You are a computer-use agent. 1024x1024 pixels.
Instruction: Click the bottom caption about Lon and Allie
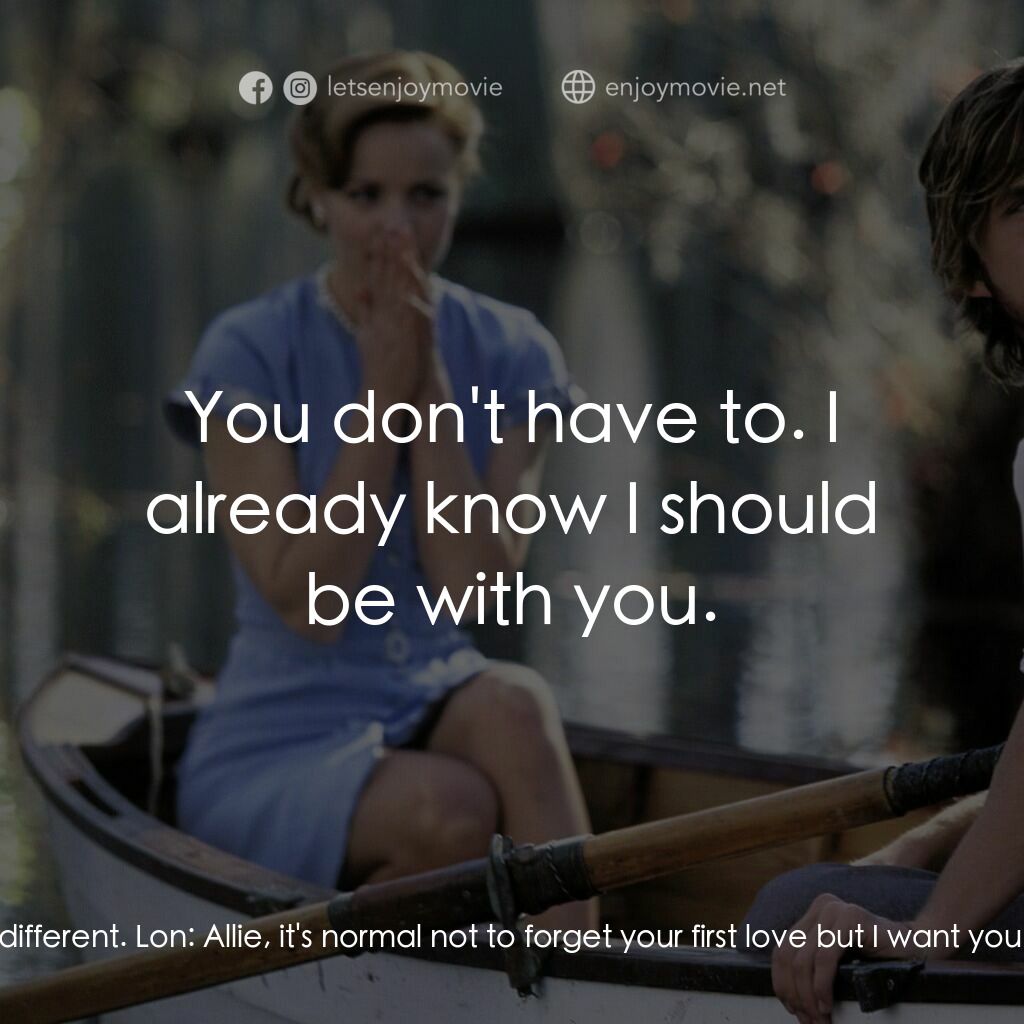click(512, 938)
